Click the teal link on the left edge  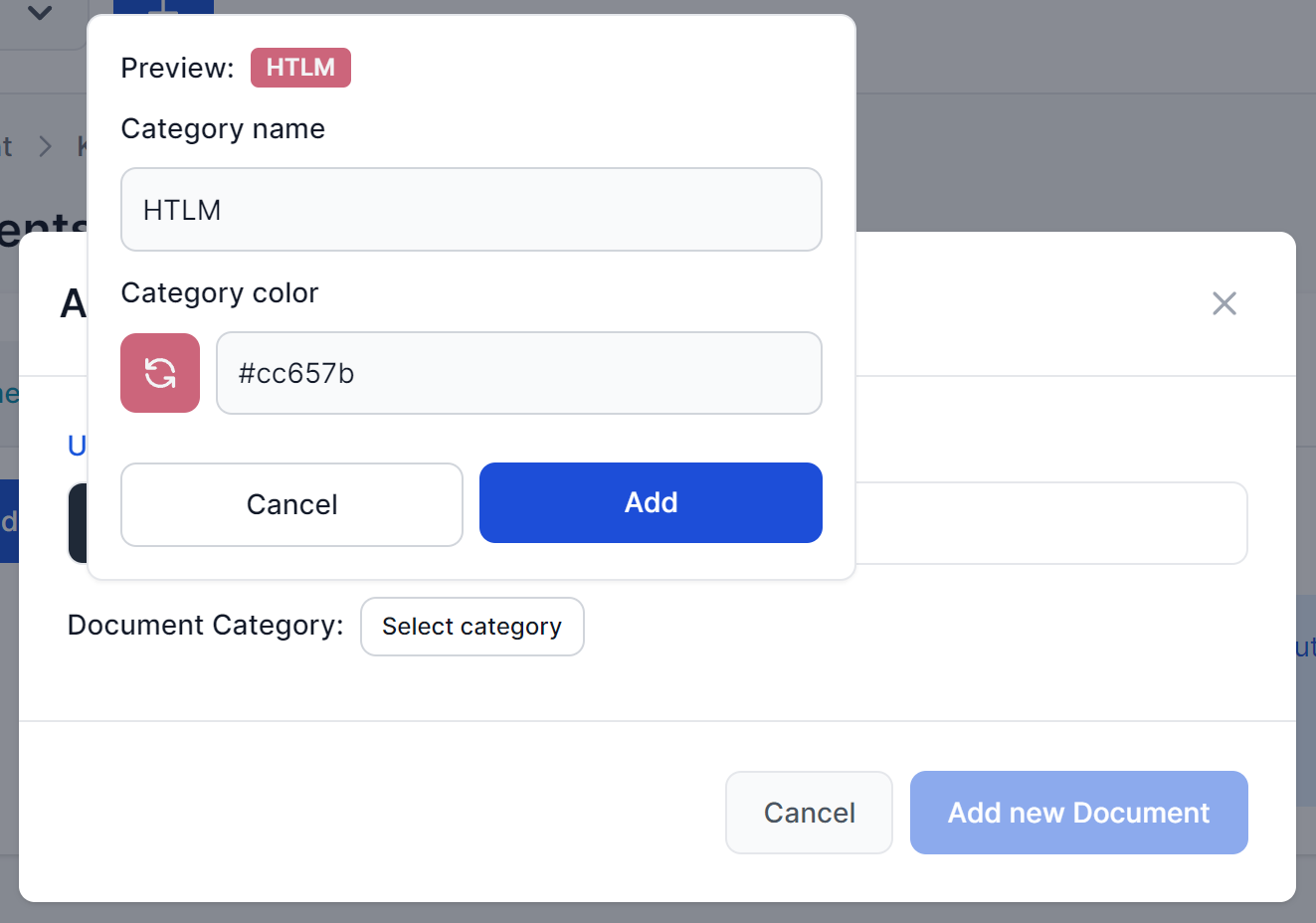click(8, 393)
